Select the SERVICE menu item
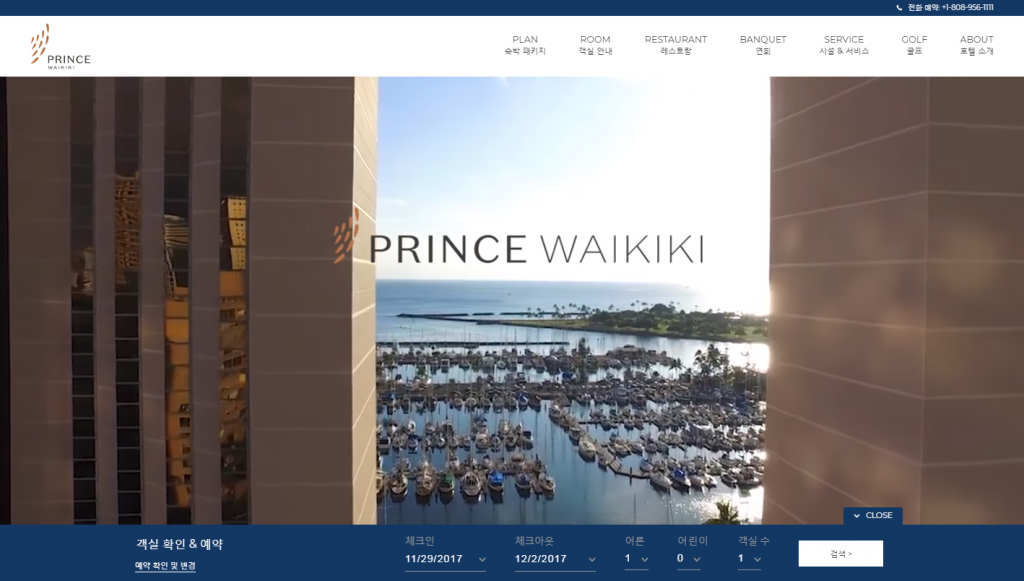This screenshot has height=581, width=1024. [844, 45]
